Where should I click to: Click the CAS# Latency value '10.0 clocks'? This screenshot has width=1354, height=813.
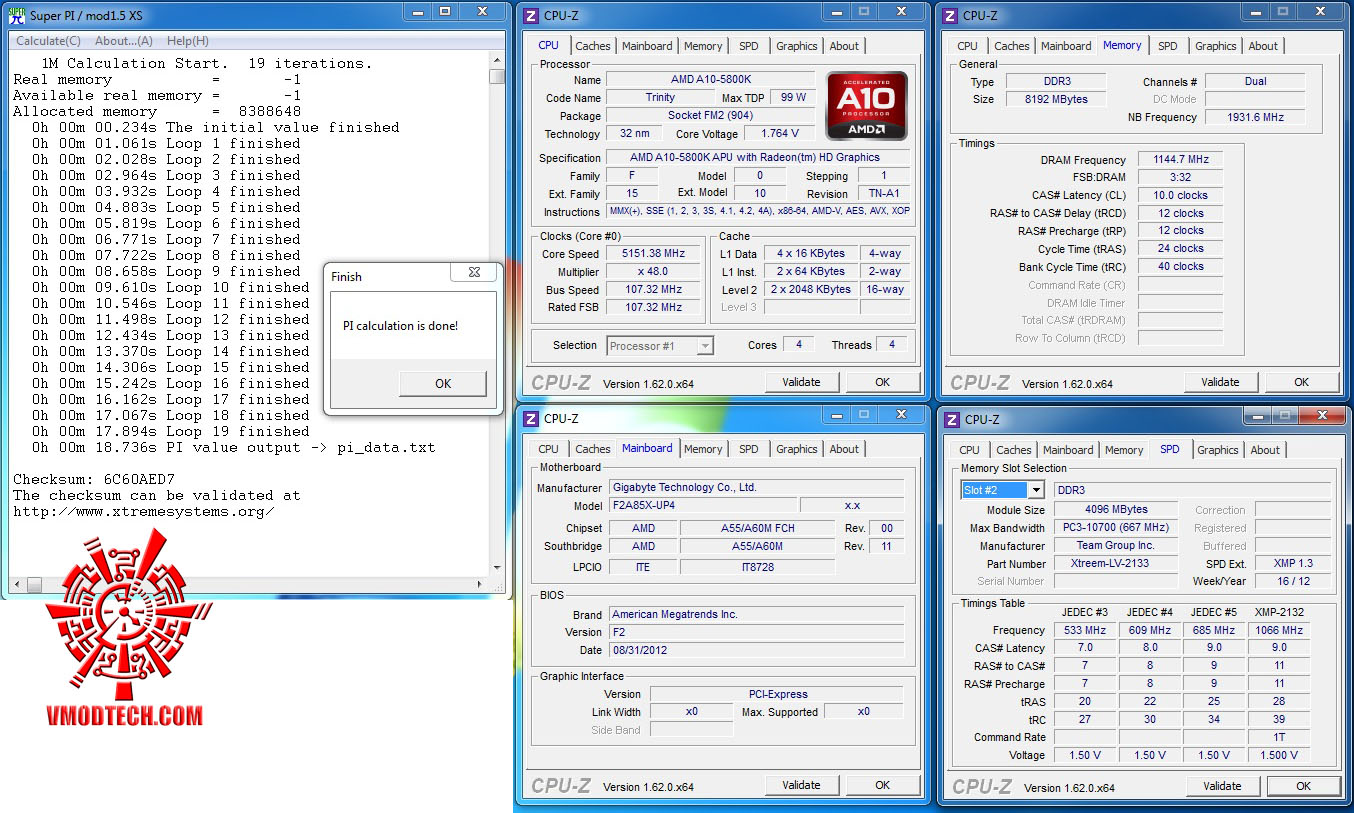coord(1181,196)
